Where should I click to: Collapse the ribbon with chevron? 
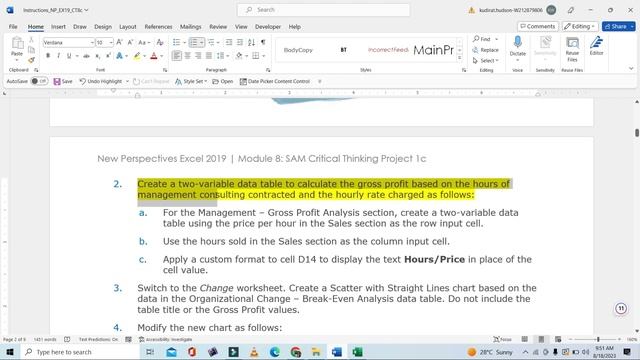(631, 69)
